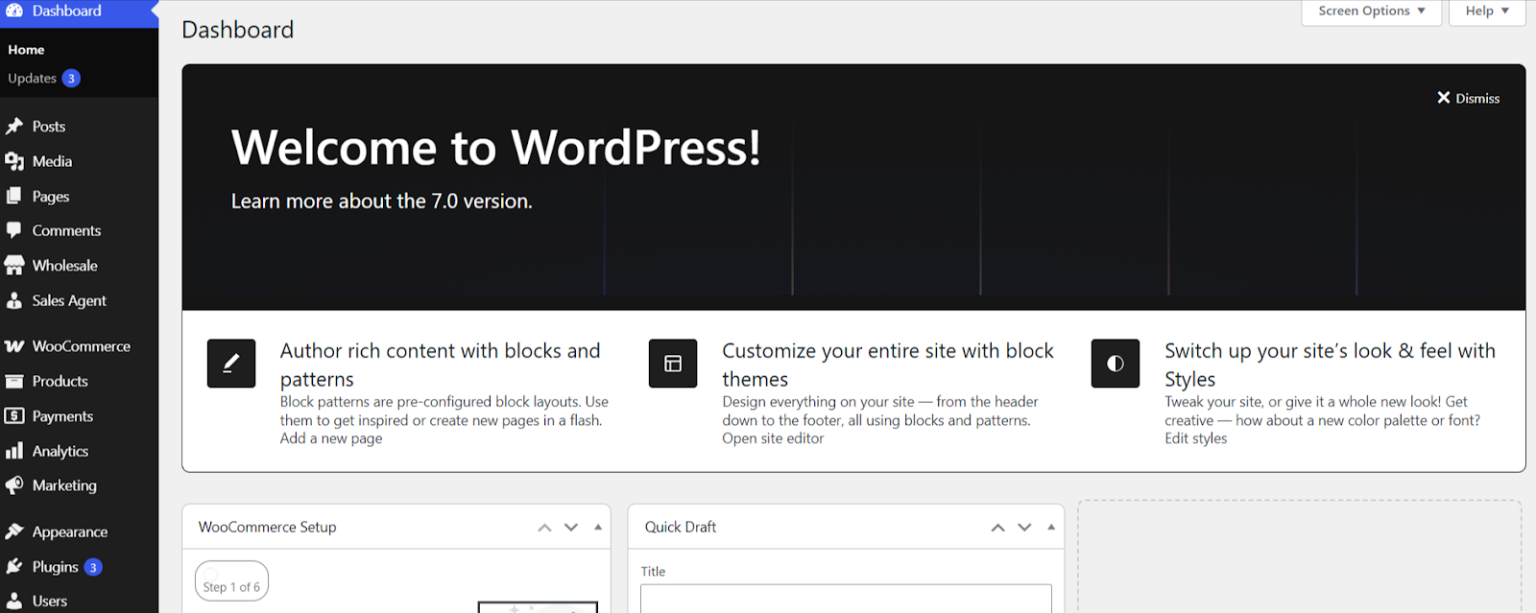This screenshot has height=613, width=1536.
Task: Click the Quick Draft Title field
Action: [x=846, y=598]
